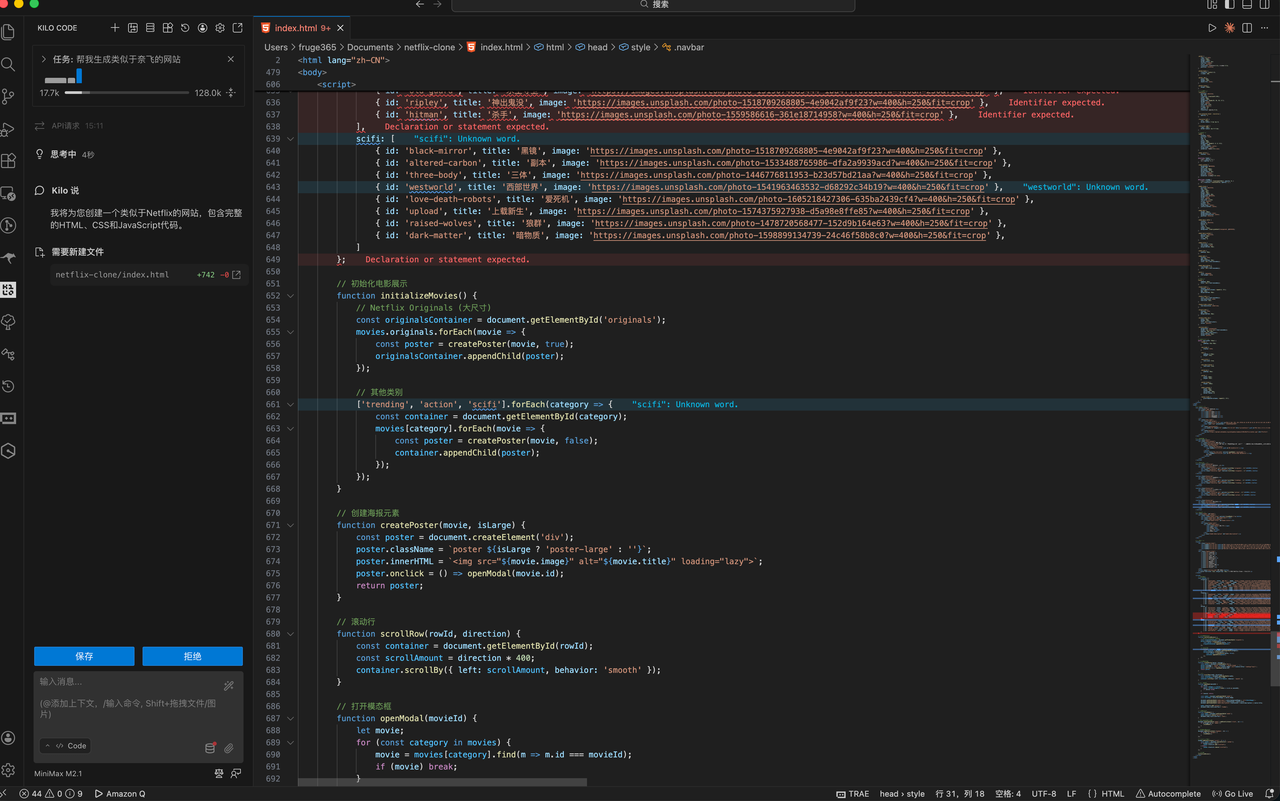Open the Search view in activity bar

pos(8,64)
